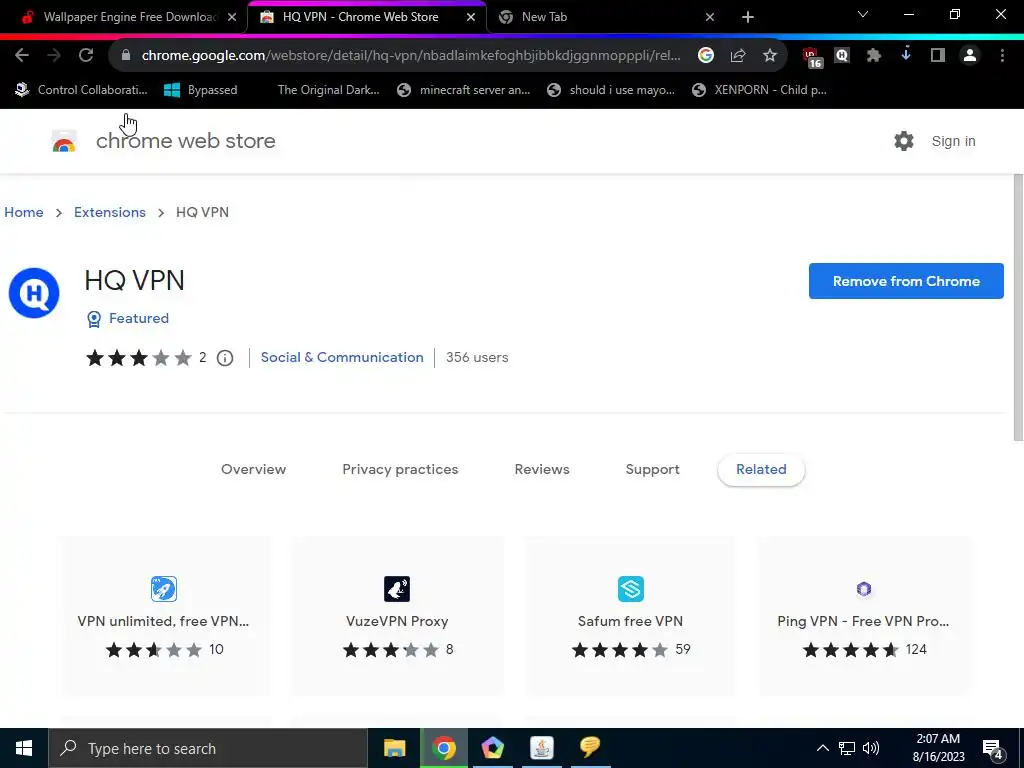Open Social & Communication category link
The width and height of the screenshot is (1024, 768).
(x=342, y=358)
